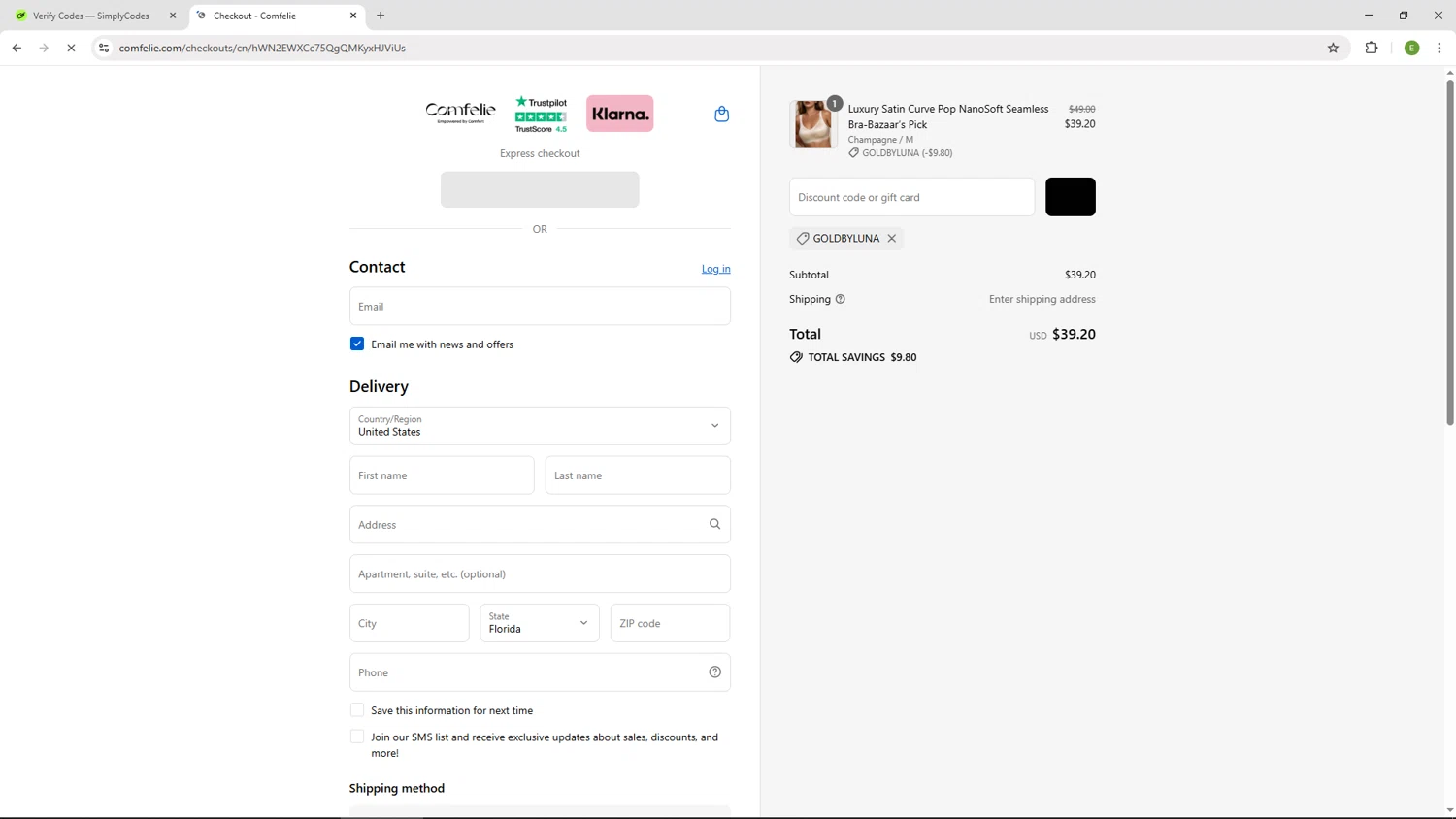Remove the GOLDBYLUNA discount code
This screenshot has height=819, width=1456.
(x=891, y=238)
